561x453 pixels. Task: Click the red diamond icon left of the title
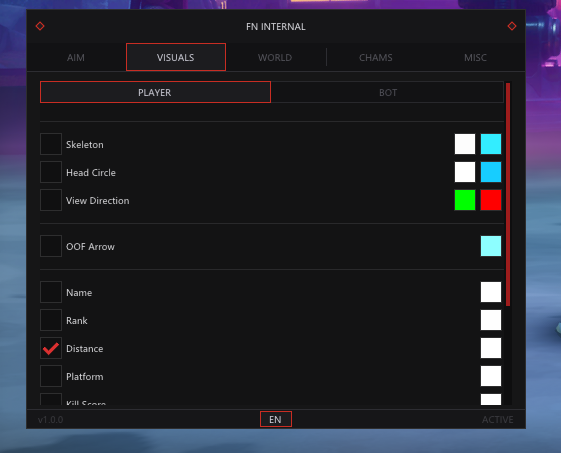40,26
